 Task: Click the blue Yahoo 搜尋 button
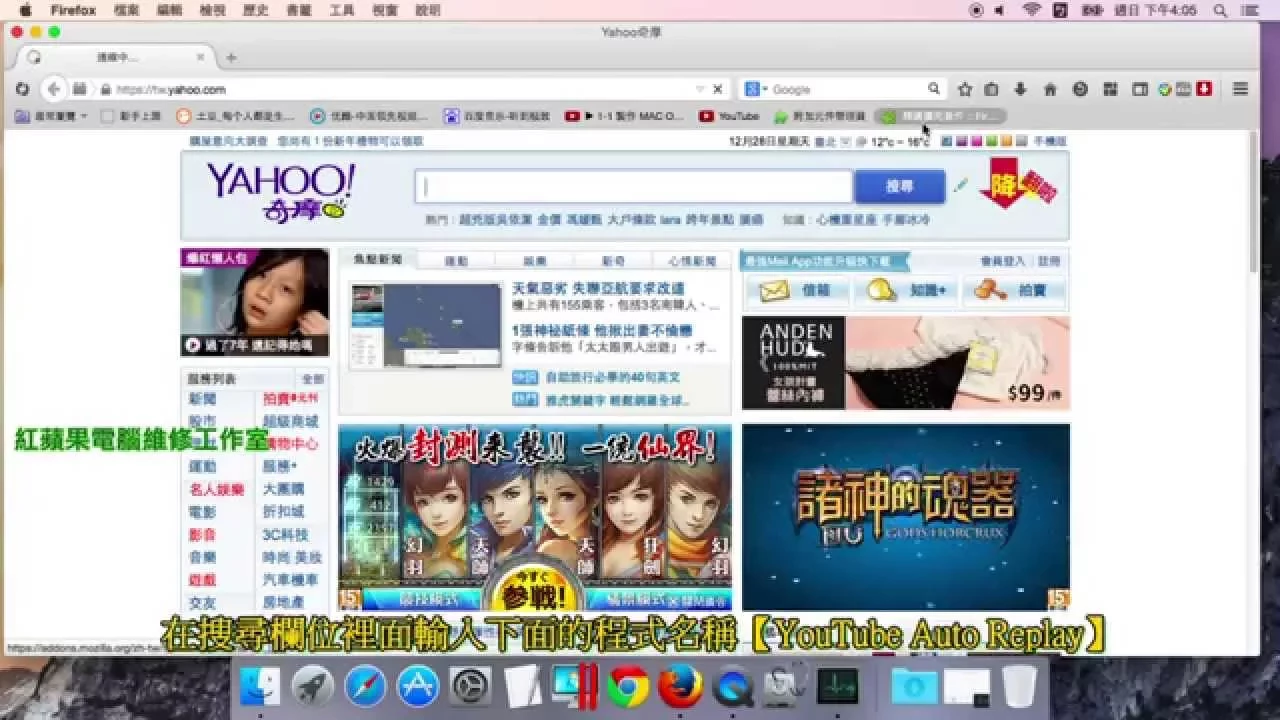click(x=900, y=186)
